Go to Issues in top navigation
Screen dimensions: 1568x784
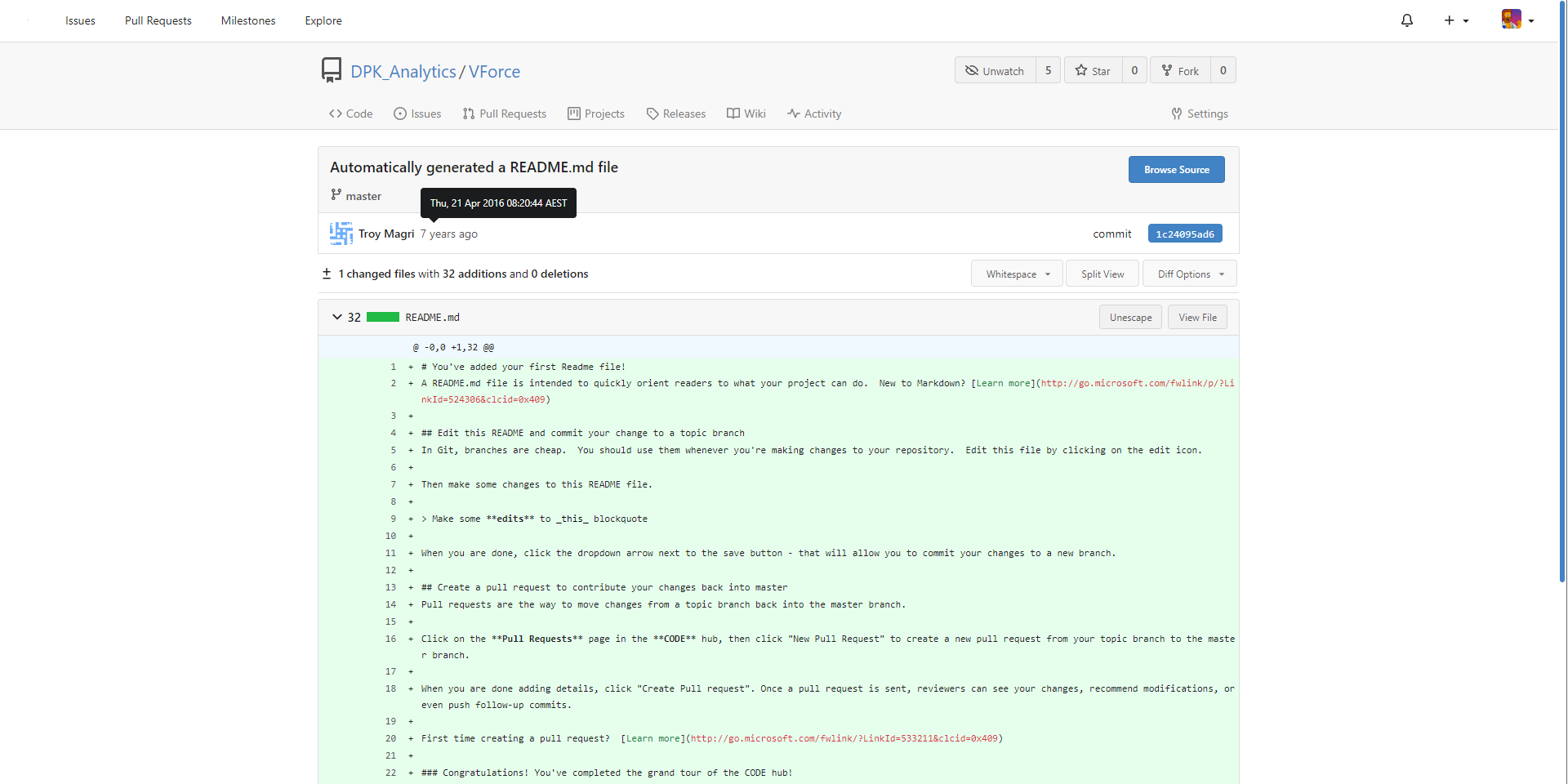pyautogui.click(x=80, y=20)
